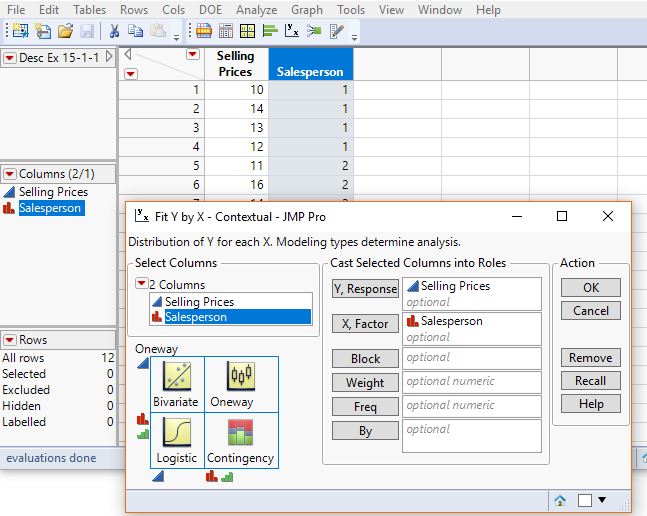Click the Freq role button

(365, 407)
